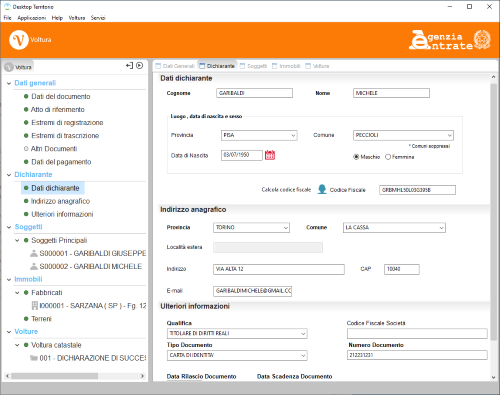
Task: Select the Femmina radio button
Action: coord(388,157)
